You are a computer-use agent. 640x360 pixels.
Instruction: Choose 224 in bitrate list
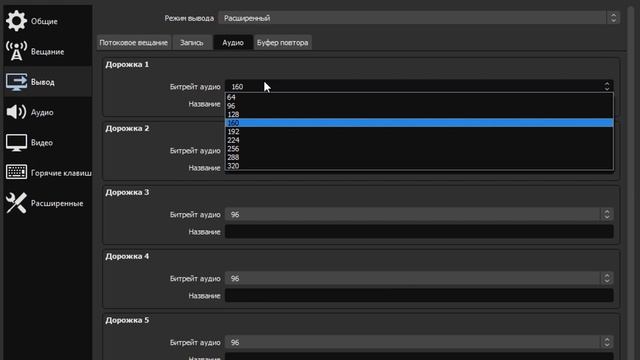coord(419,140)
